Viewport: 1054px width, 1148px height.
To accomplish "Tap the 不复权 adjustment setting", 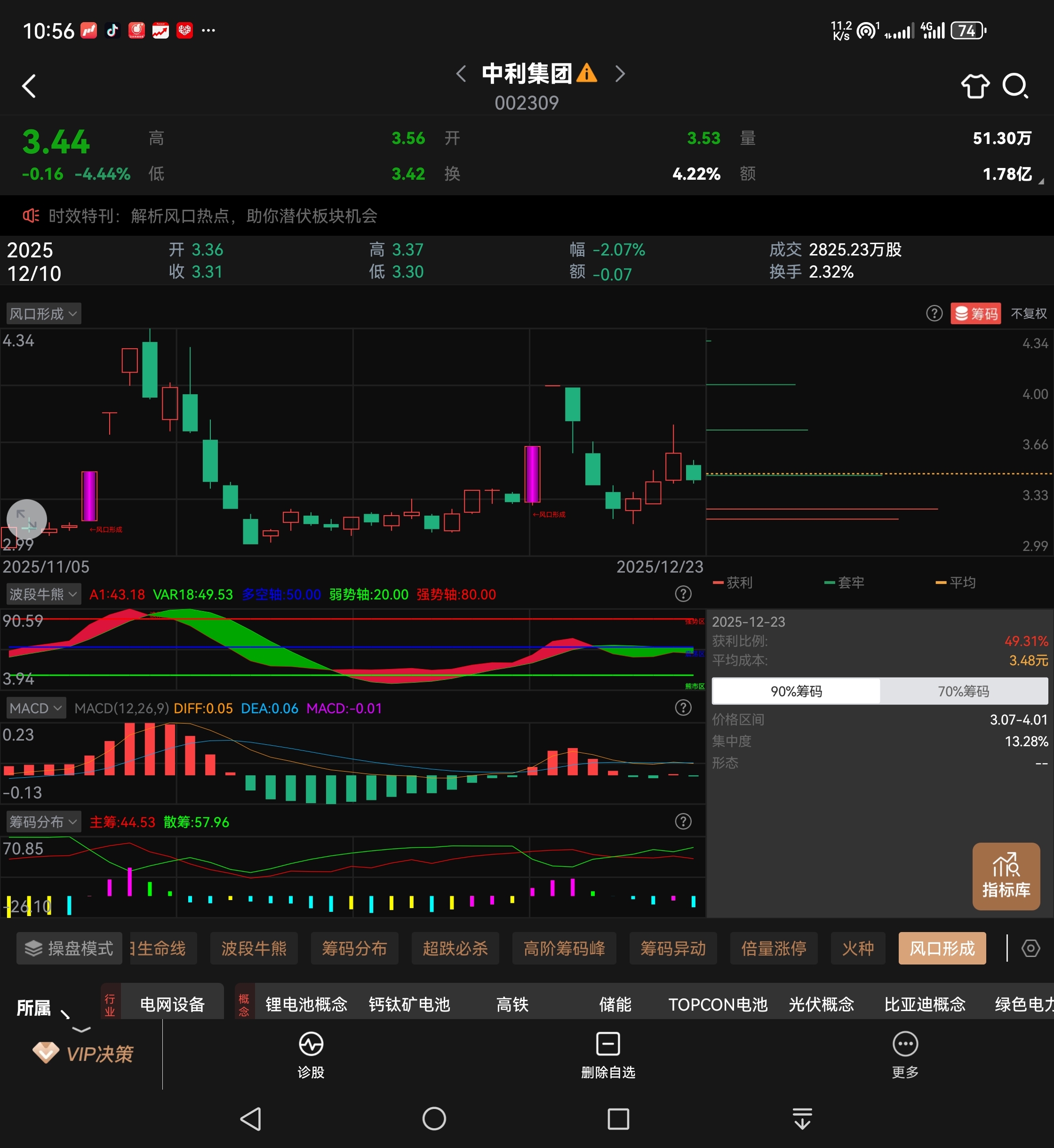I will tap(1028, 314).
